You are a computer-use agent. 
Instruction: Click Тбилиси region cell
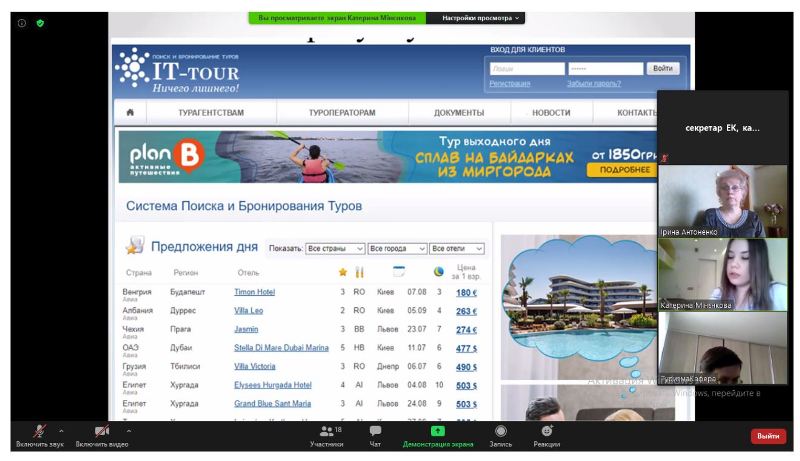[x=185, y=366]
